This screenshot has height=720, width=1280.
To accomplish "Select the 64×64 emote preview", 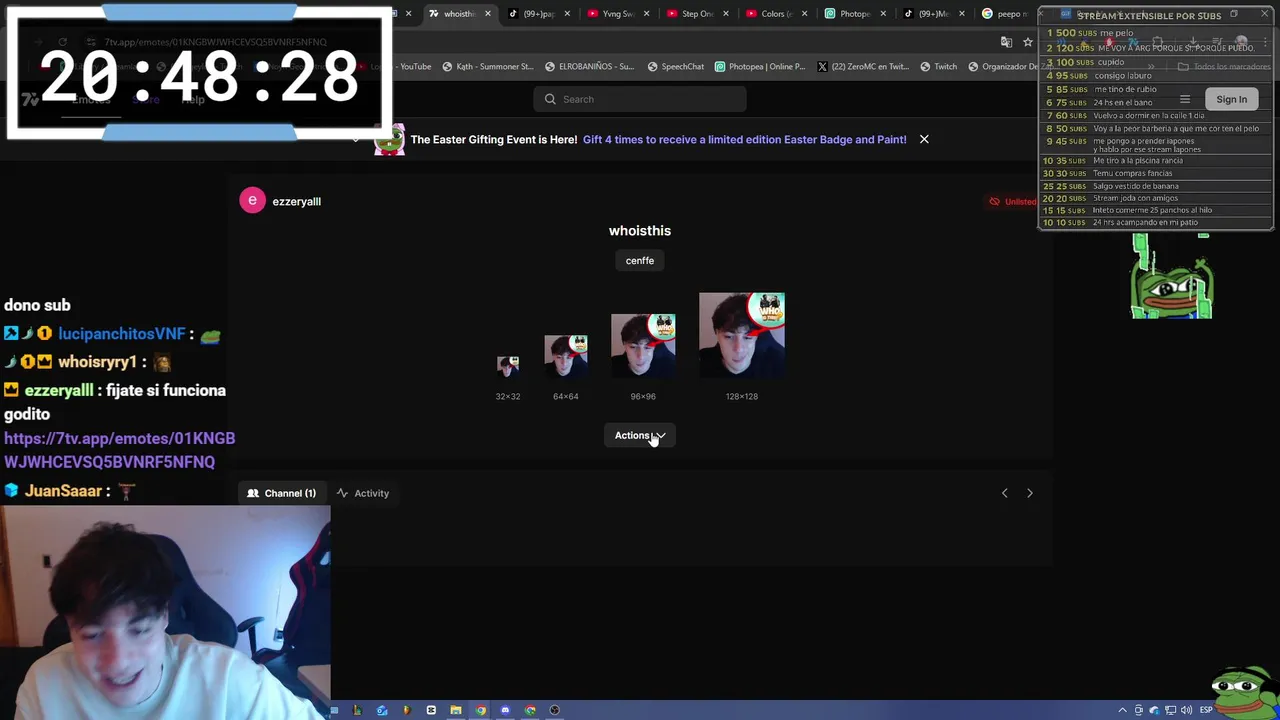I will 566,356.
